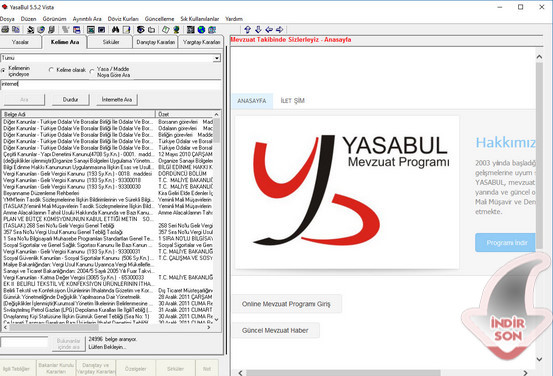The image size is (553, 376).
Task: Click the folder icon next to the eye
Action: (151, 30)
